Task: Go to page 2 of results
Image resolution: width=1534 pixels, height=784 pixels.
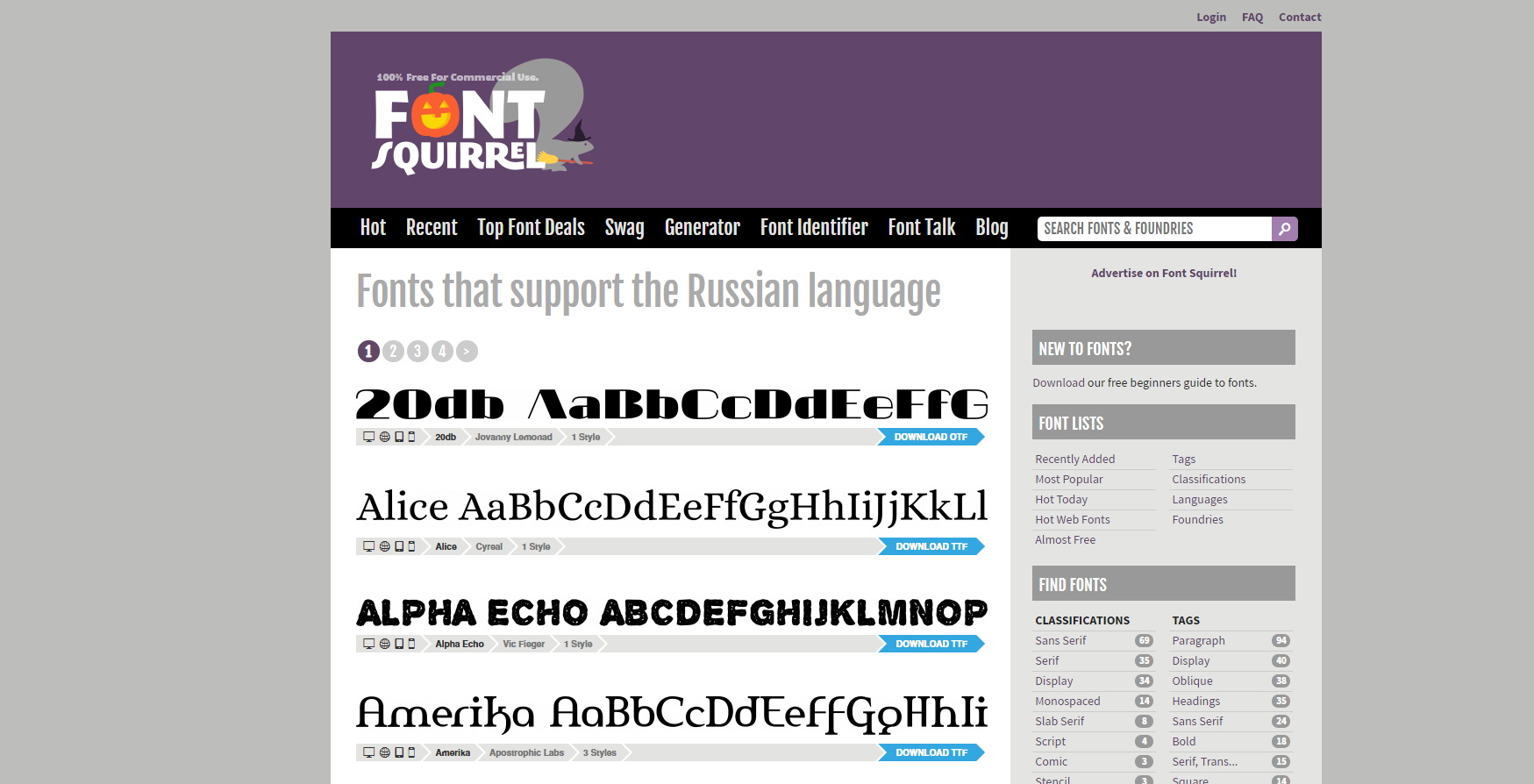Action: pos(393,352)
